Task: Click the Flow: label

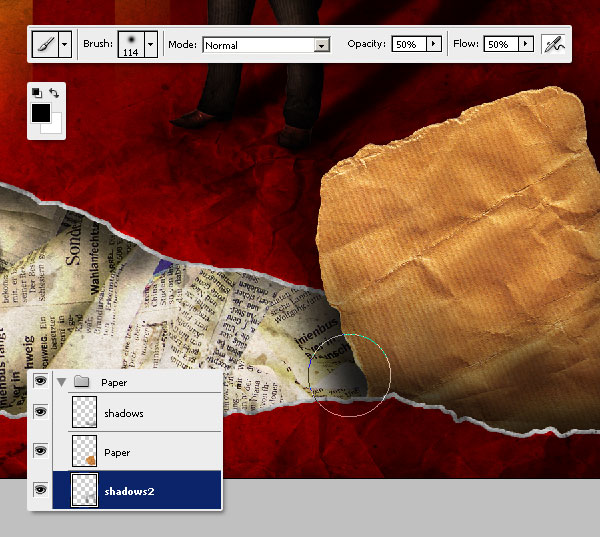Action: [x=466, y=44]
